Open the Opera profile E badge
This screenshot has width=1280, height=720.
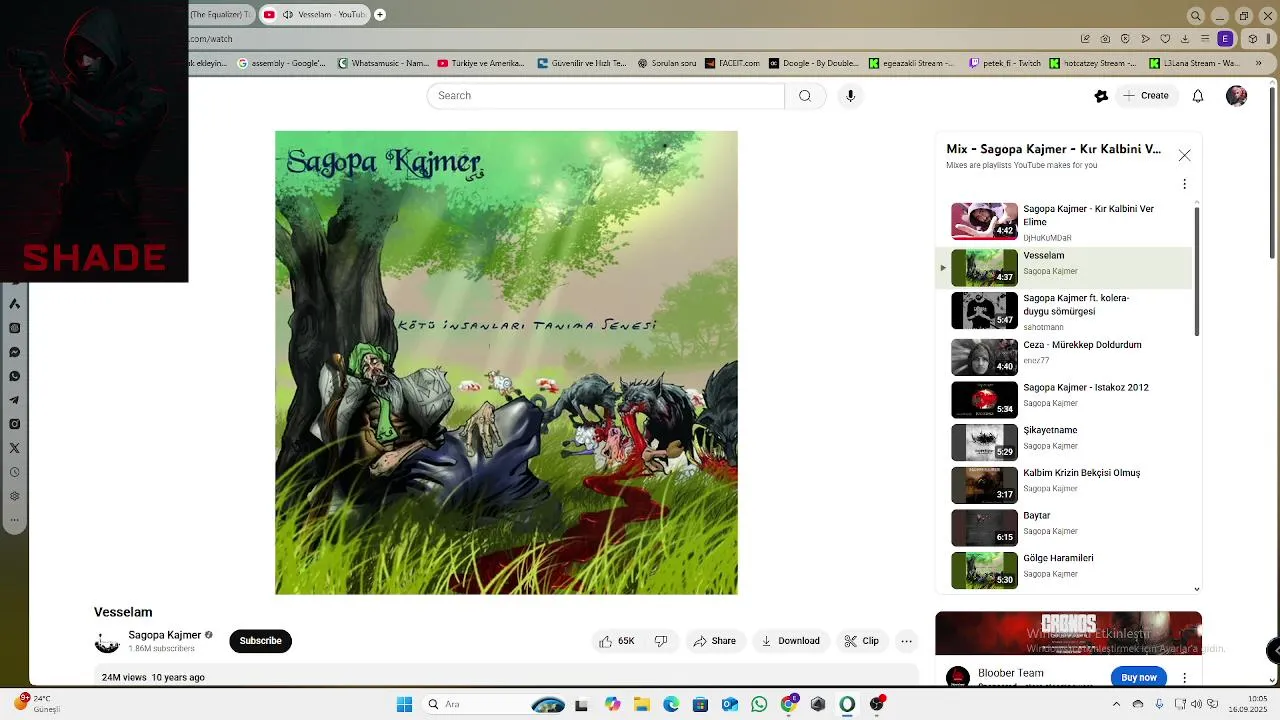[x=1225, y=39]
